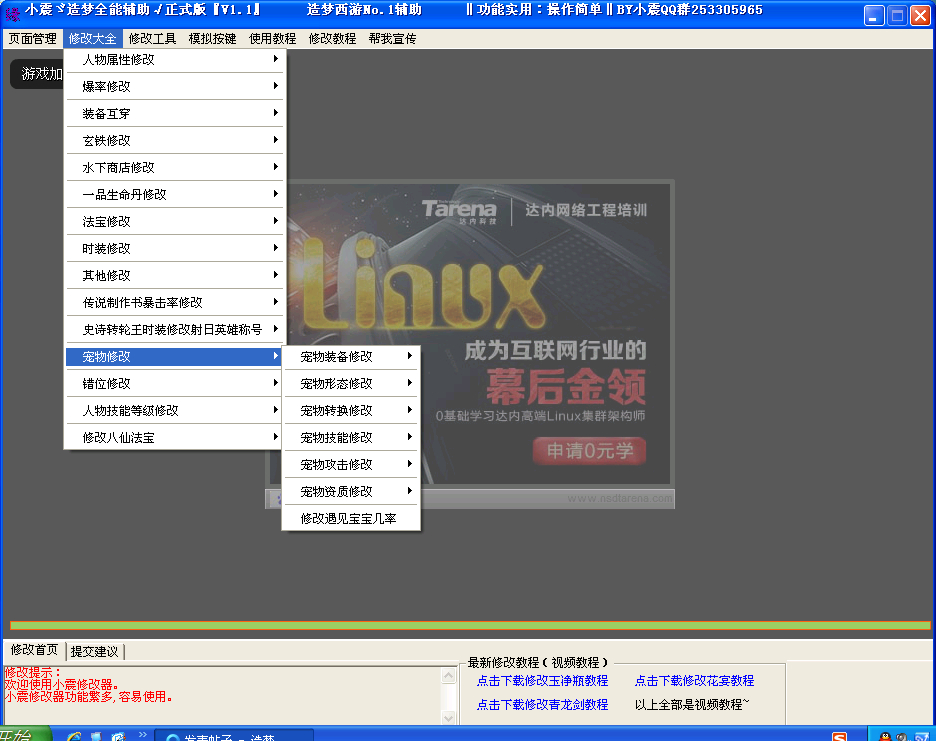This screenshot has height=741, width=936.
Task: Expand the 玄铁修改 submenu
Action: point(175,140)
